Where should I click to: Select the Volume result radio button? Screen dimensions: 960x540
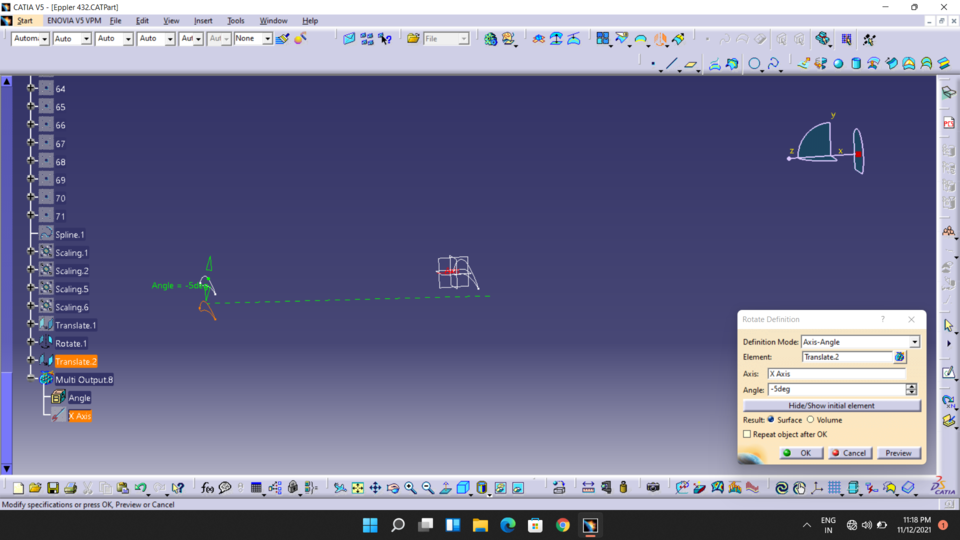coord(810,420)
